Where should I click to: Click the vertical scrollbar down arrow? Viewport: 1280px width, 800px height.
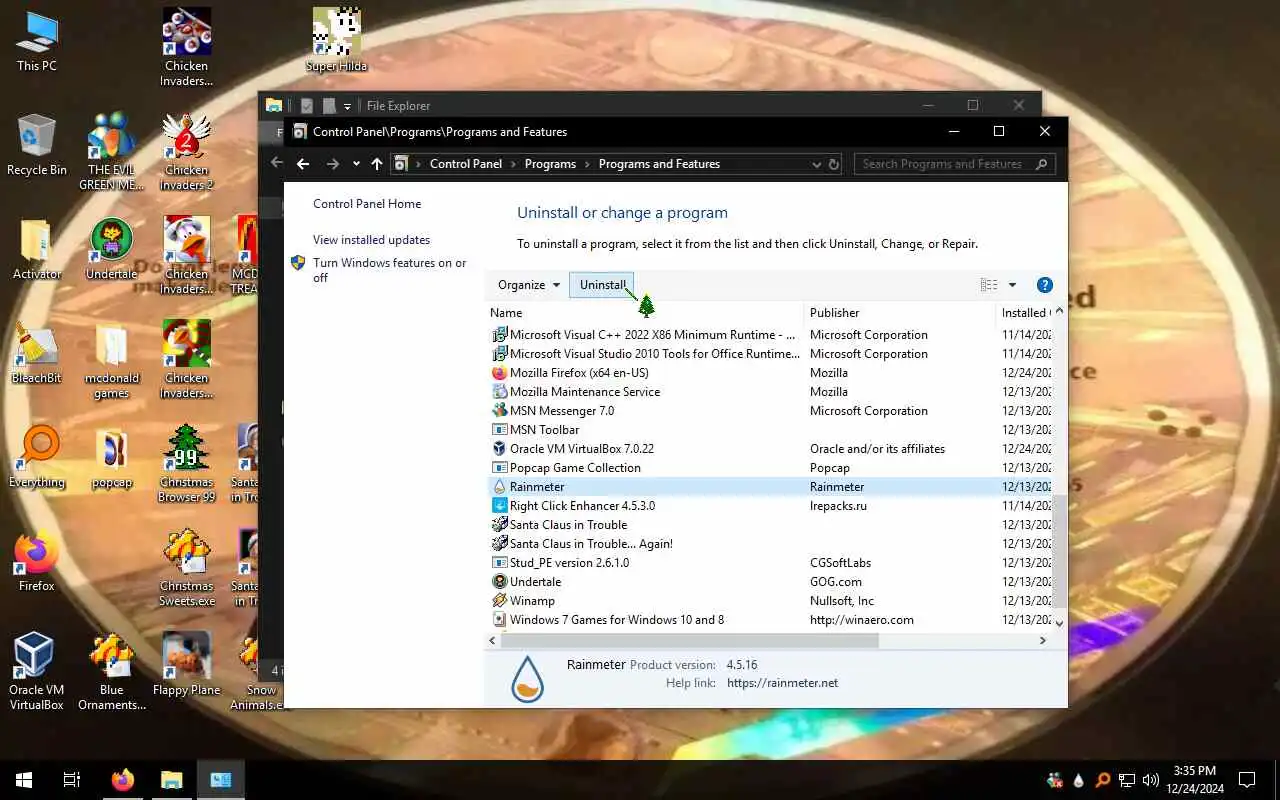1060,623
